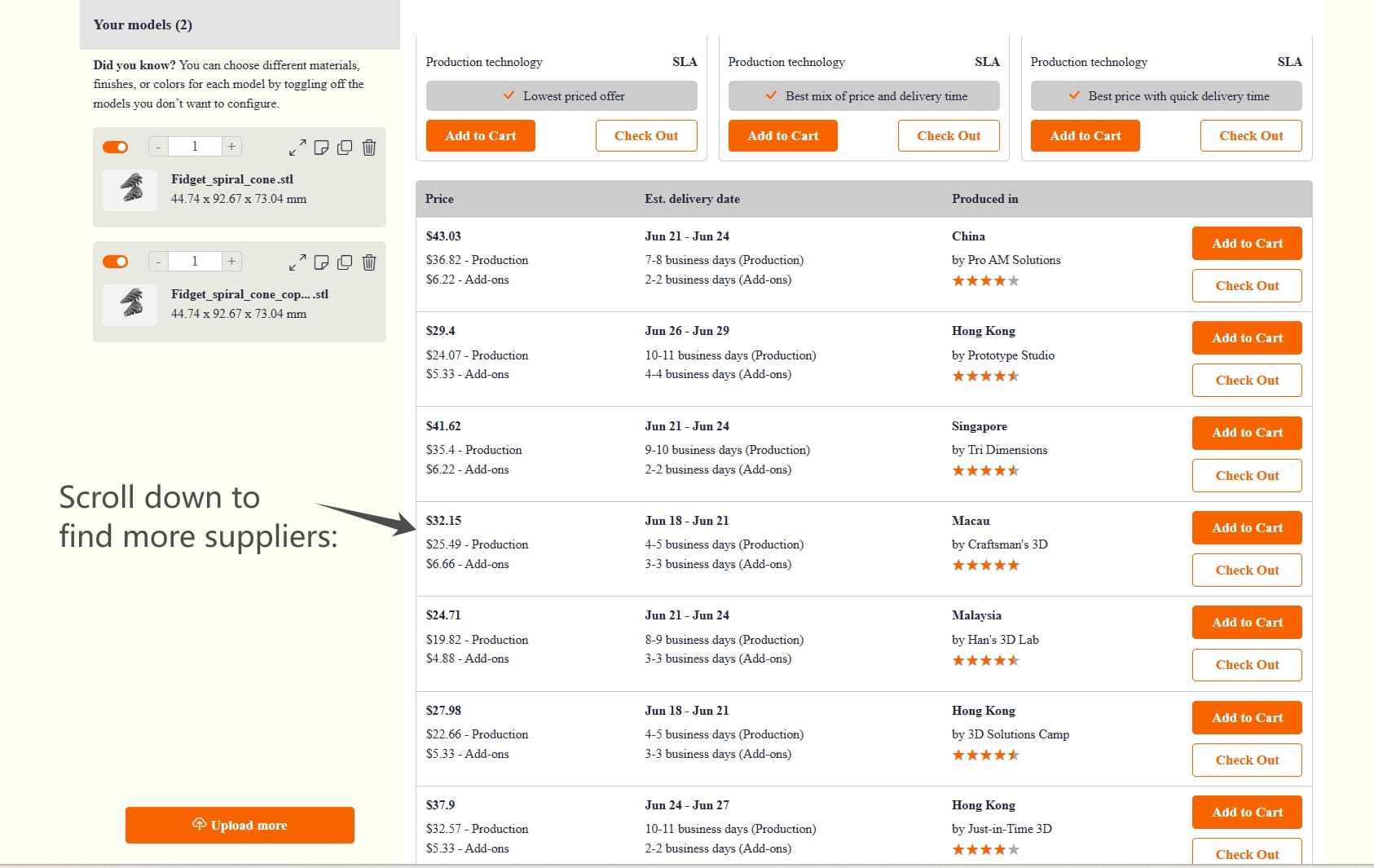Add a note to Fidget_spiral_cone.stl

point(321,148)
